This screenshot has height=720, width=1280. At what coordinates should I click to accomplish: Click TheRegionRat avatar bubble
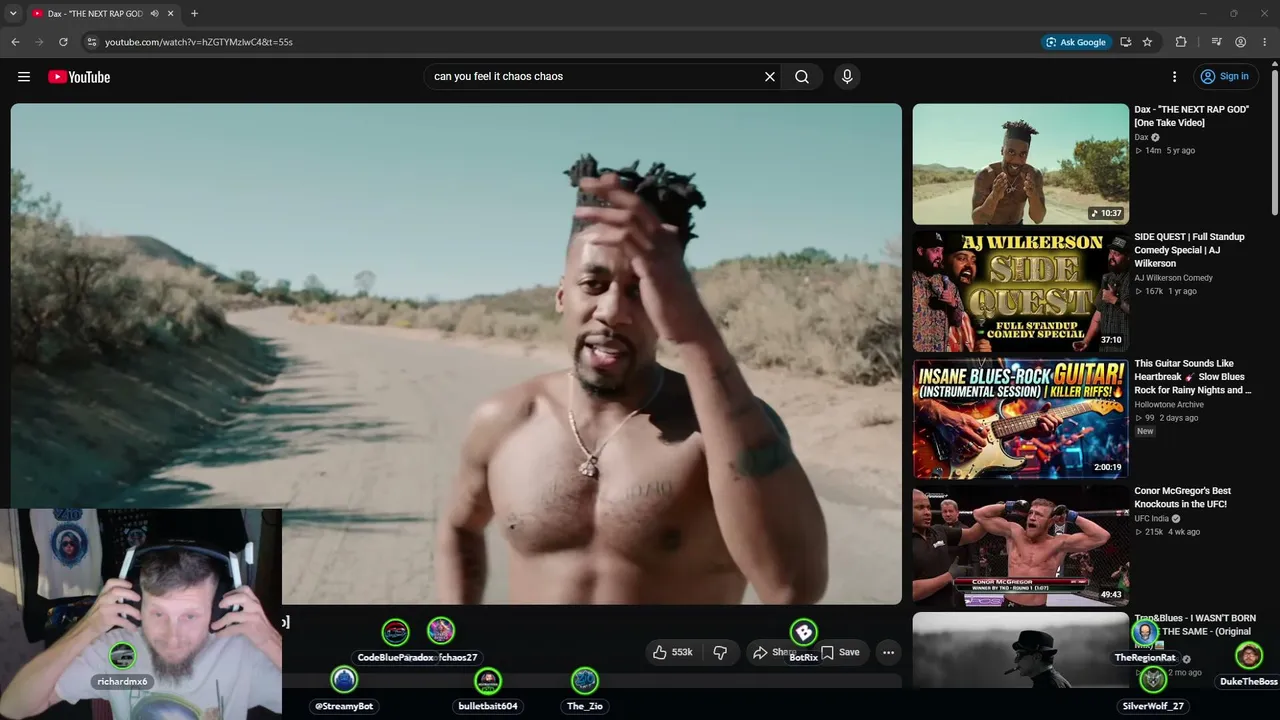[x=1145, y=632]
